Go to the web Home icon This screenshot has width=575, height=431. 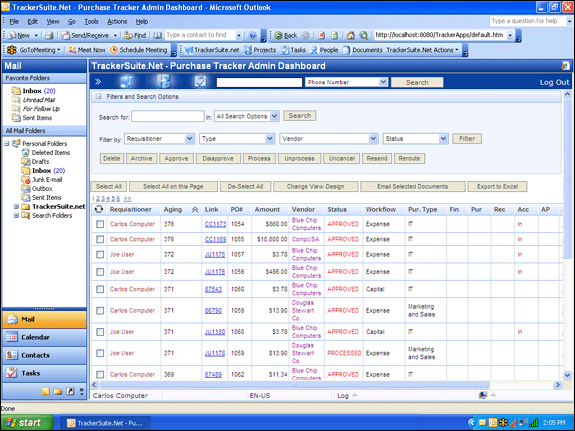pos(351,35)
